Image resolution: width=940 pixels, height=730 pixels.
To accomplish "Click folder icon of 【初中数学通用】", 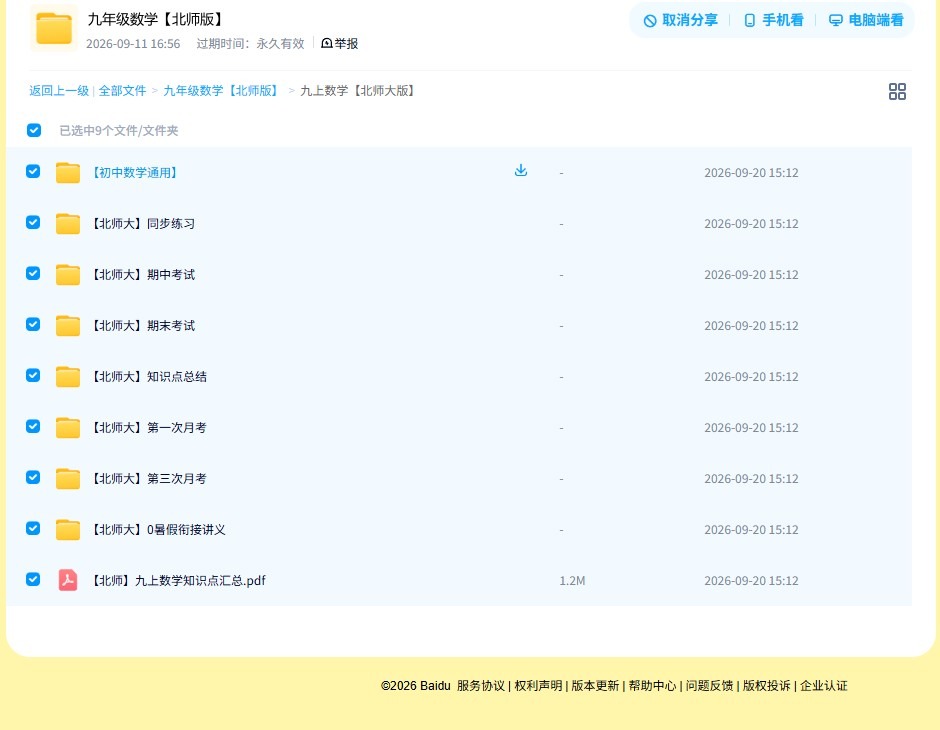I will 68,173.
